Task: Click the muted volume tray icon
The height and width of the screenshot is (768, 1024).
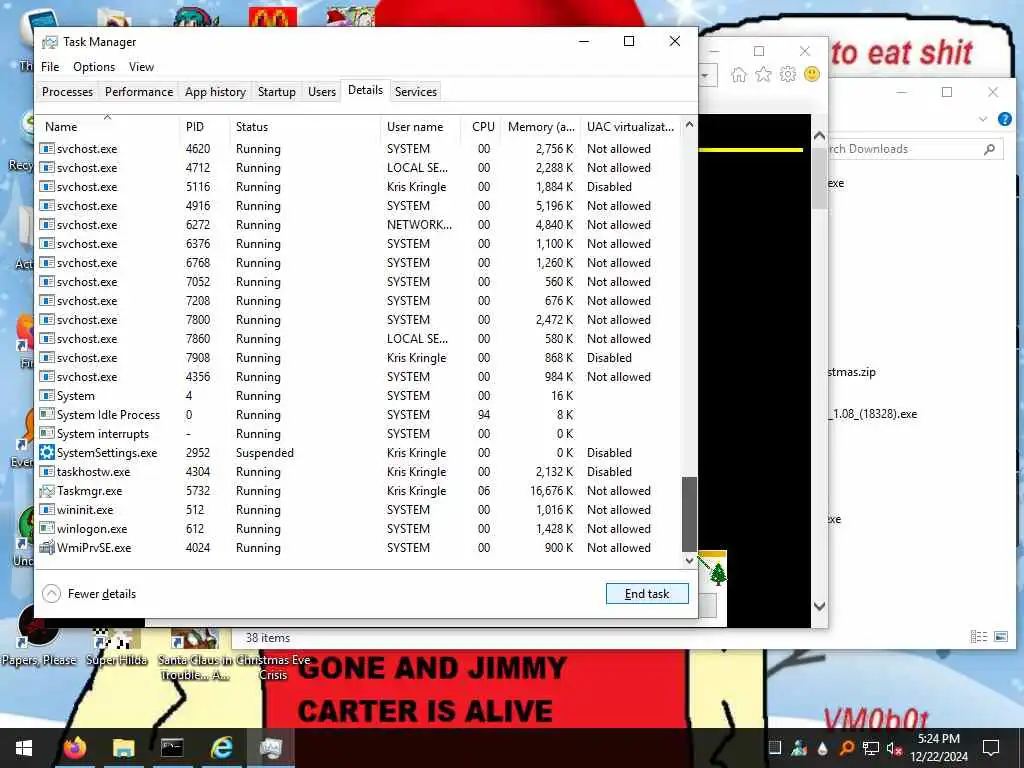Action: pyautogui.click(x=894, y=748)
